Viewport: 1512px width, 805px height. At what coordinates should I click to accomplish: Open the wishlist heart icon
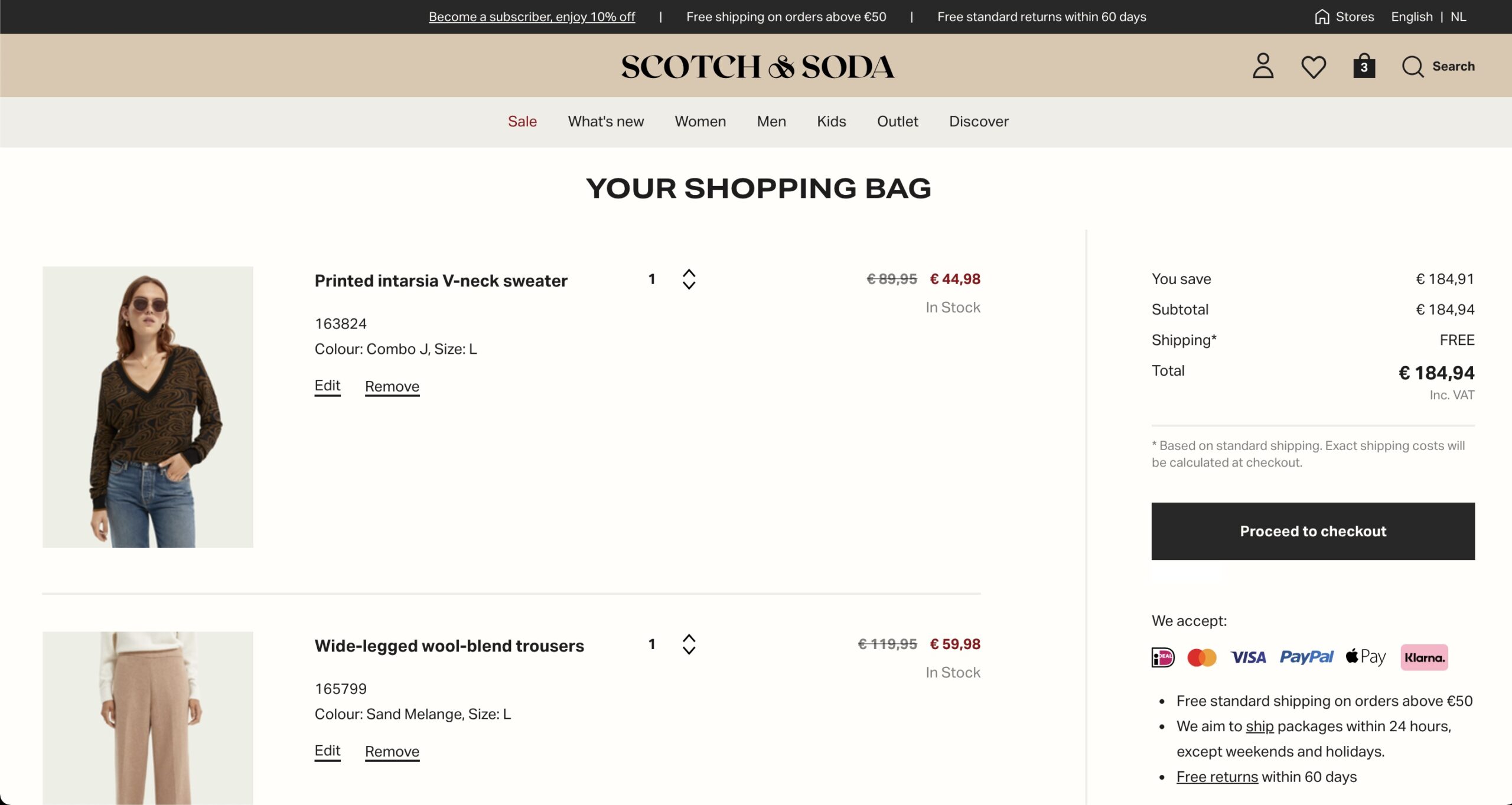click(x=1314, y=67)
